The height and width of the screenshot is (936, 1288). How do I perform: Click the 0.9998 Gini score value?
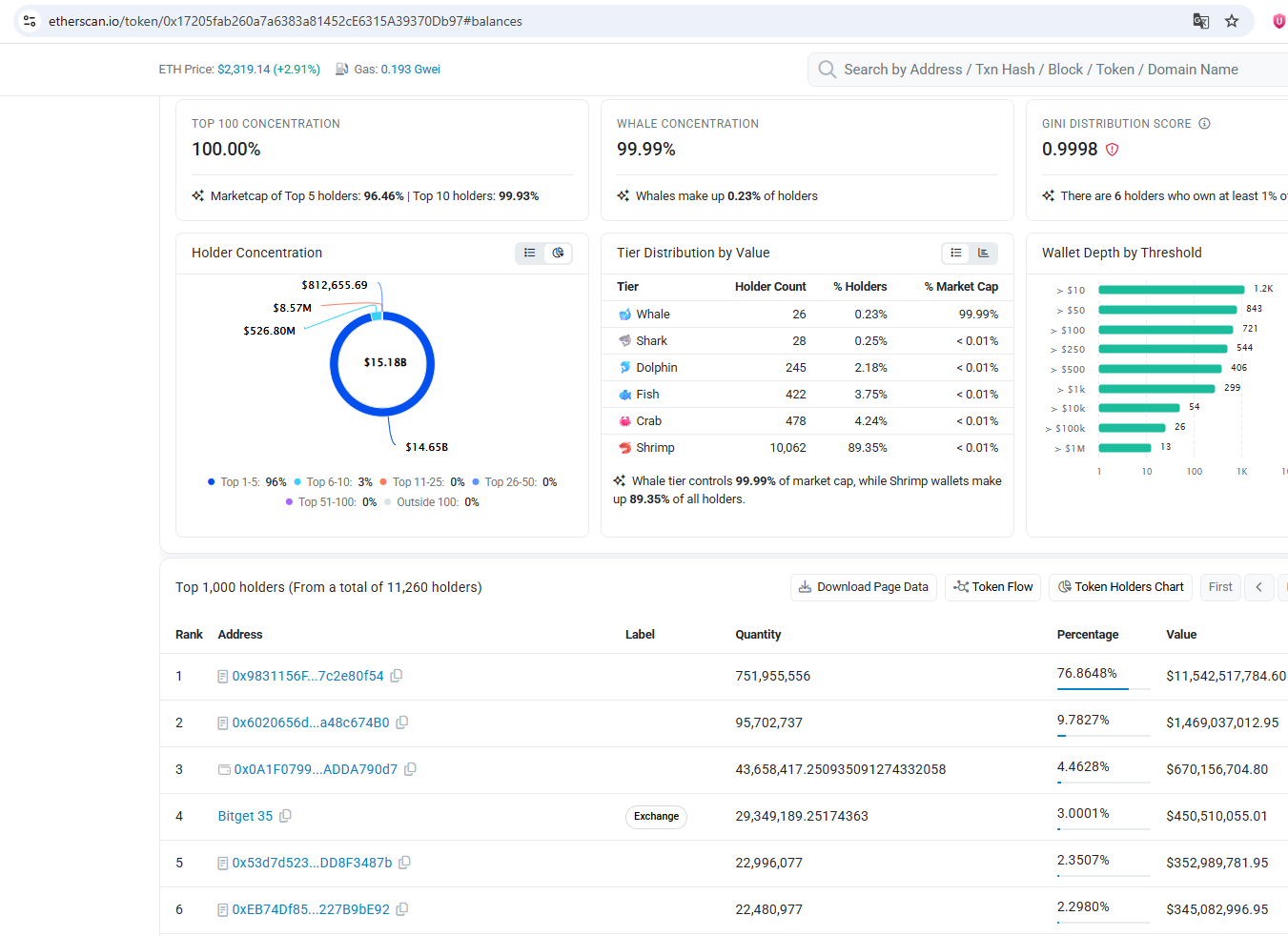click(x=1070, y=150)
